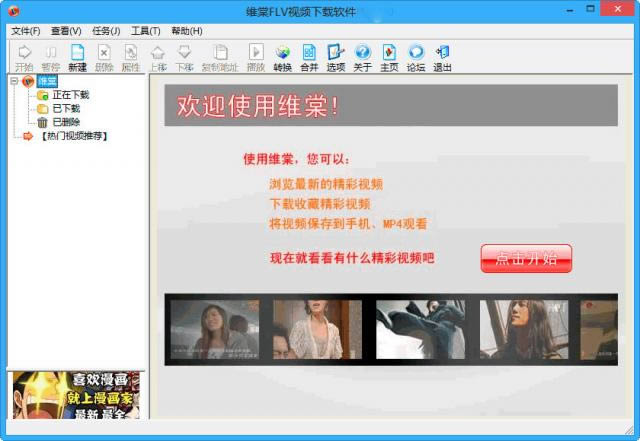Click the first video thumbnail in the filmstrip
640x441 pixels.
click(x=215, y=329)
